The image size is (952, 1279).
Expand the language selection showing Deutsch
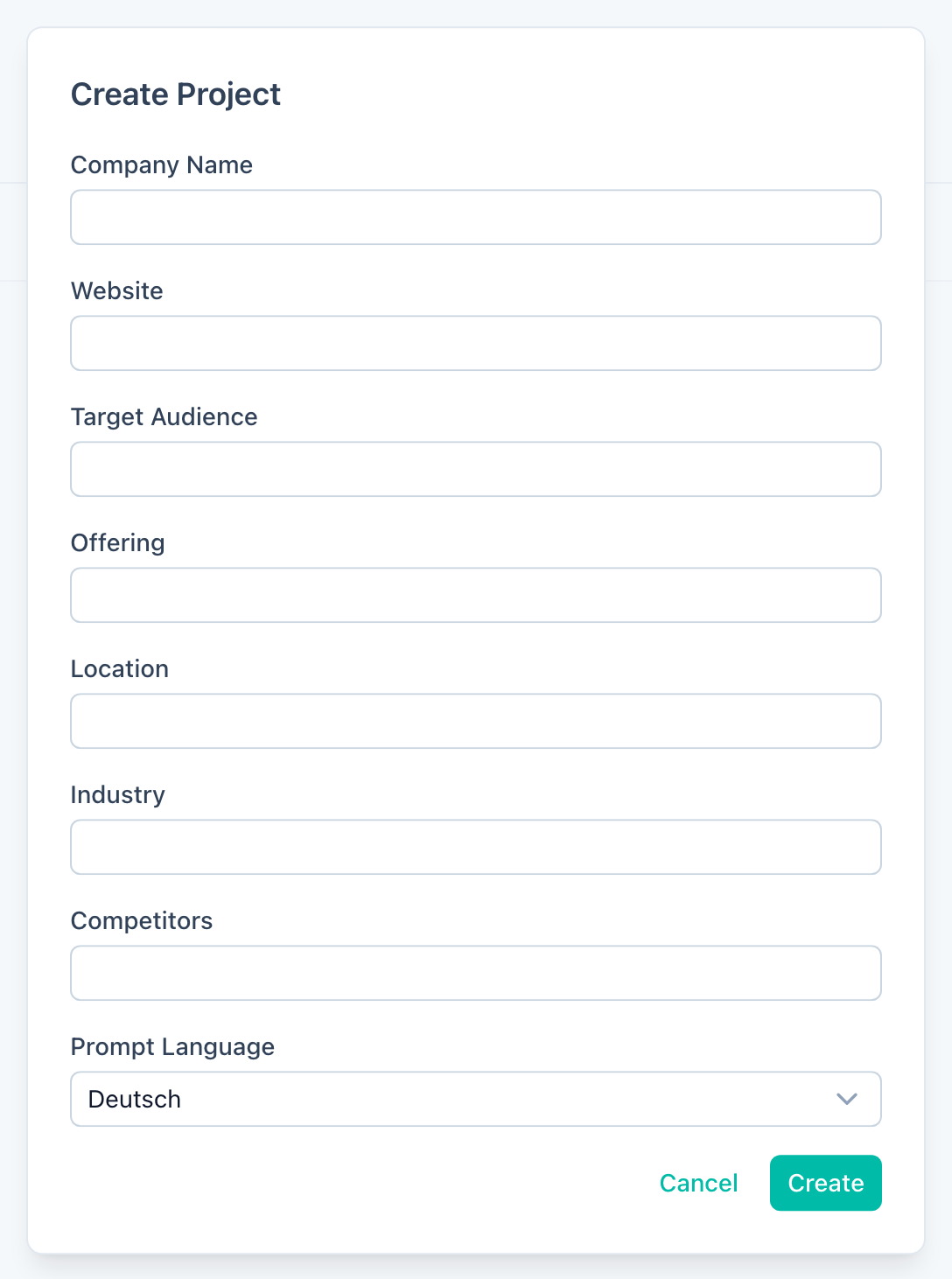click(476, 1099)
